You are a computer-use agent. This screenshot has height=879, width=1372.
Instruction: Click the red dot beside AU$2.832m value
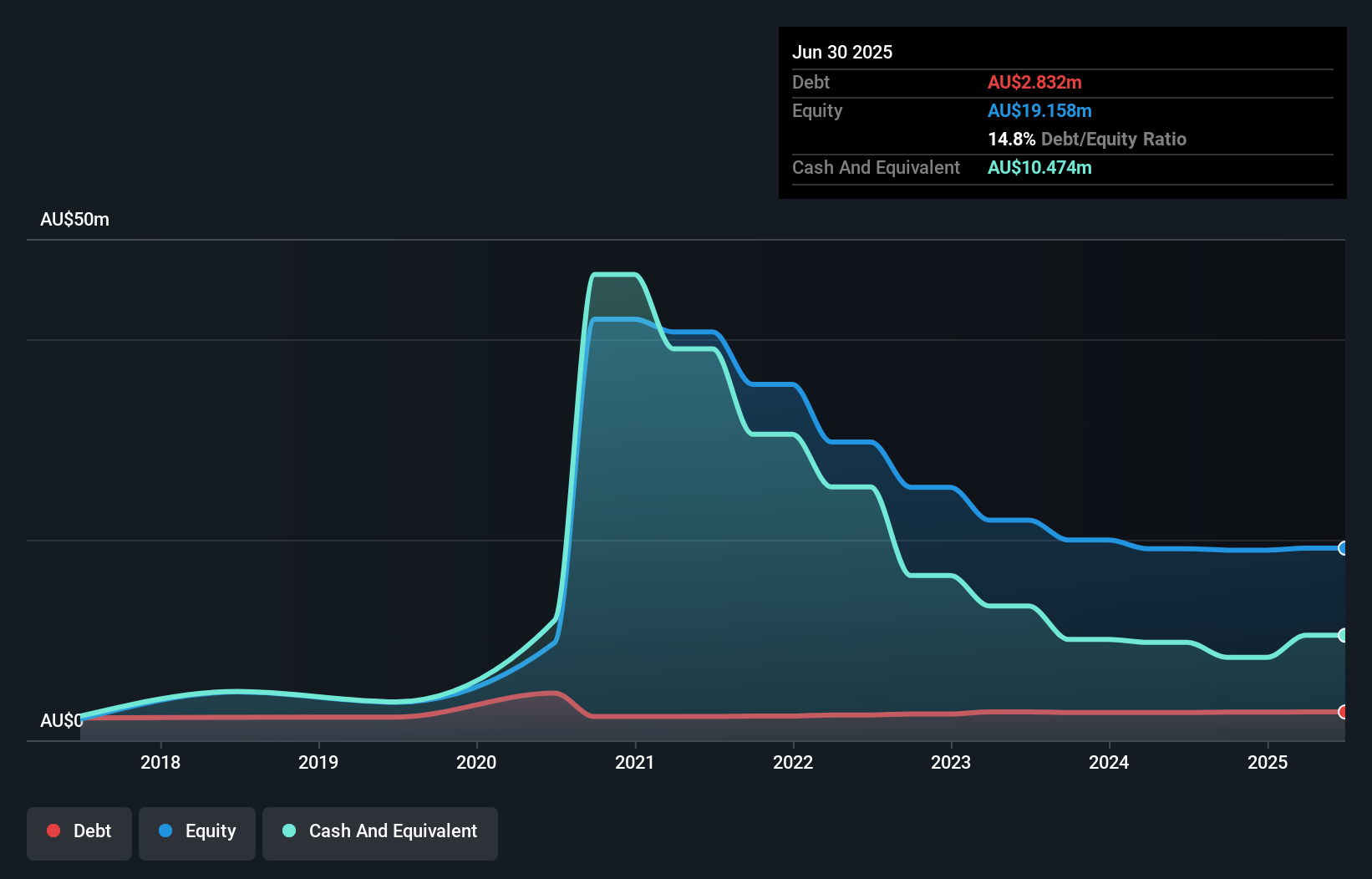[1034, 83]
